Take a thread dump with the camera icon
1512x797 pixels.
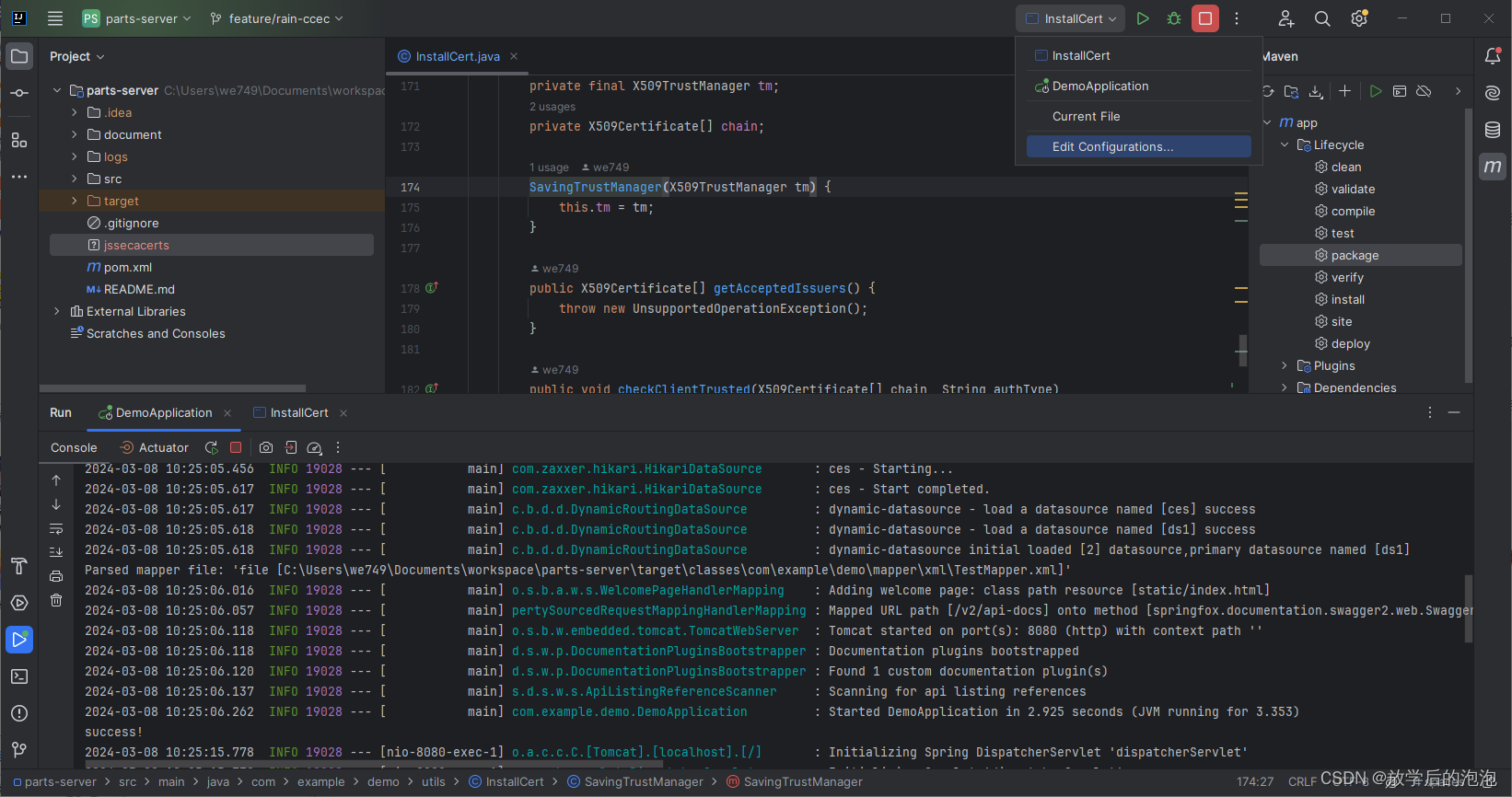[266, 447]
